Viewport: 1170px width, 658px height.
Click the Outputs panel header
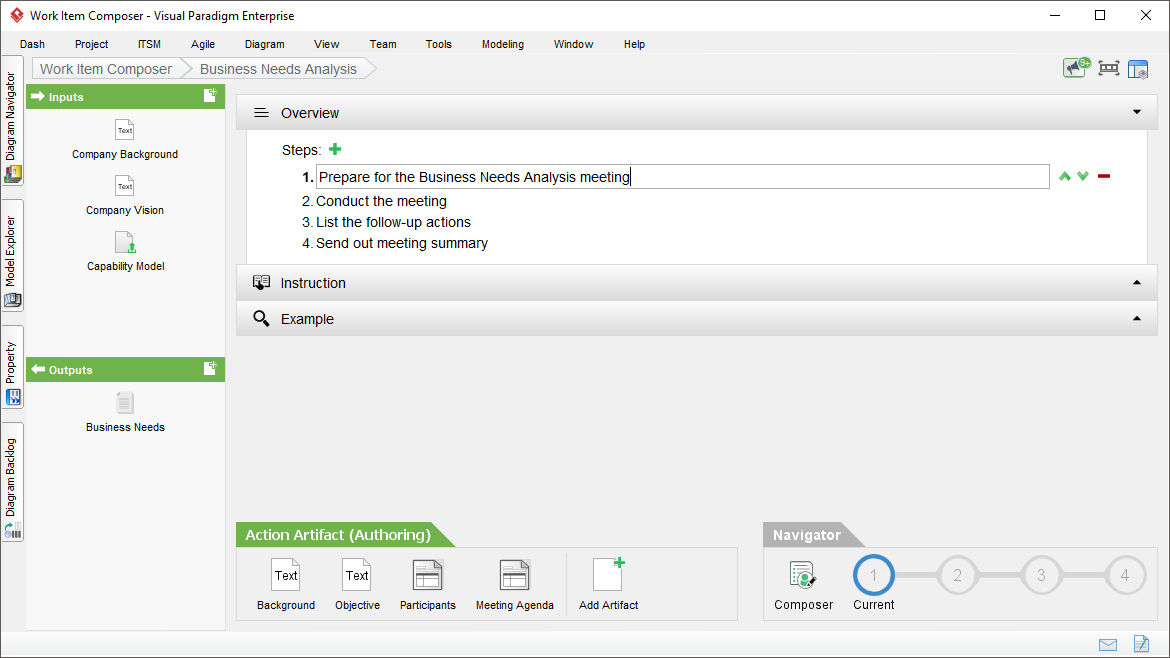125,369
